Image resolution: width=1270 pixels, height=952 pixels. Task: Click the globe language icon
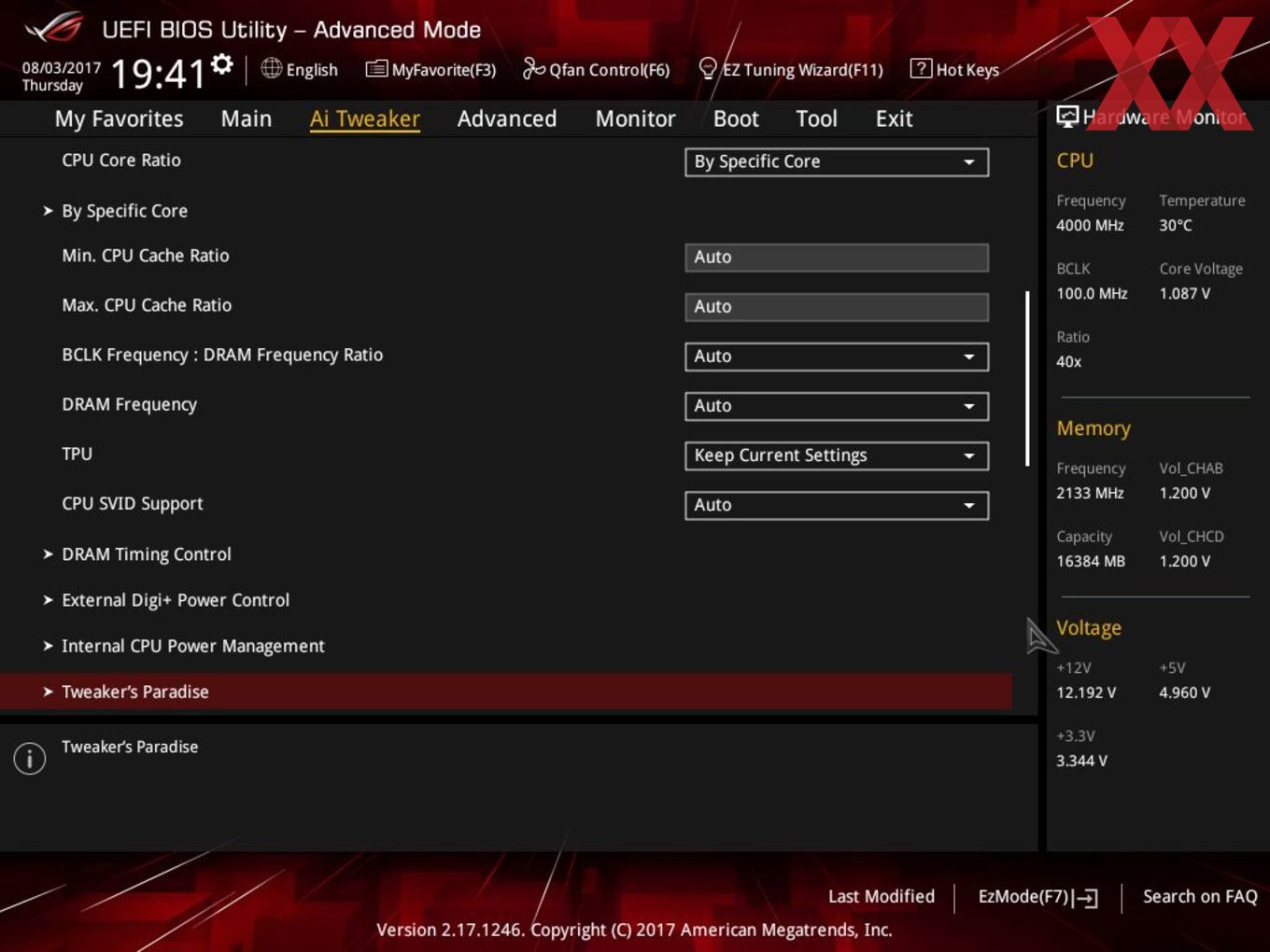[x=271, y=68]
